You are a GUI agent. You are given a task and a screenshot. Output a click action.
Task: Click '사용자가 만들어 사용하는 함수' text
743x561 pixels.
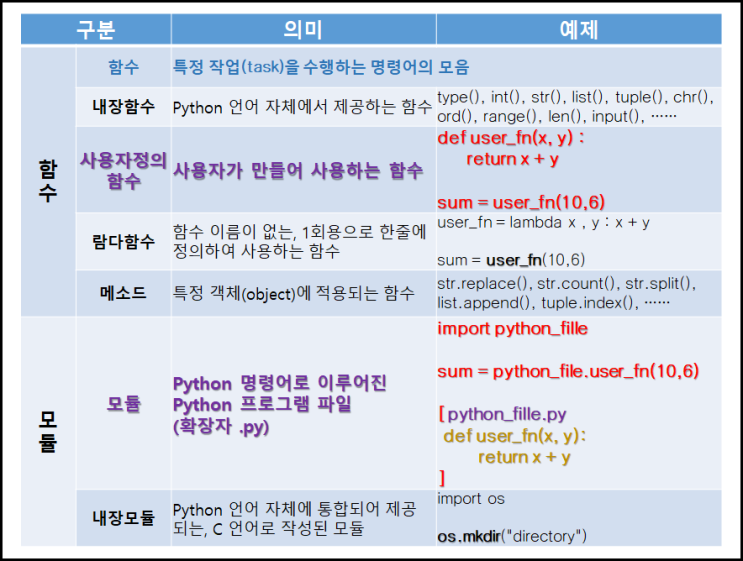point(298,170)
